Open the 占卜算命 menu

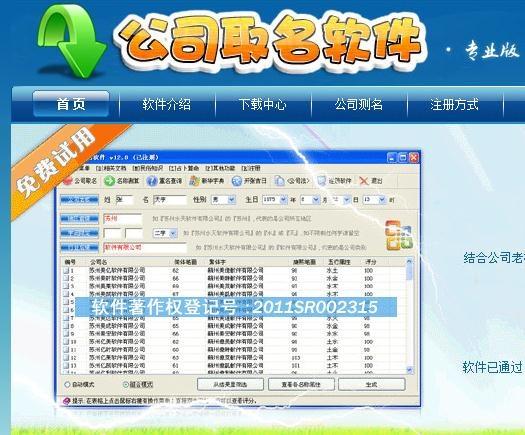184,168
